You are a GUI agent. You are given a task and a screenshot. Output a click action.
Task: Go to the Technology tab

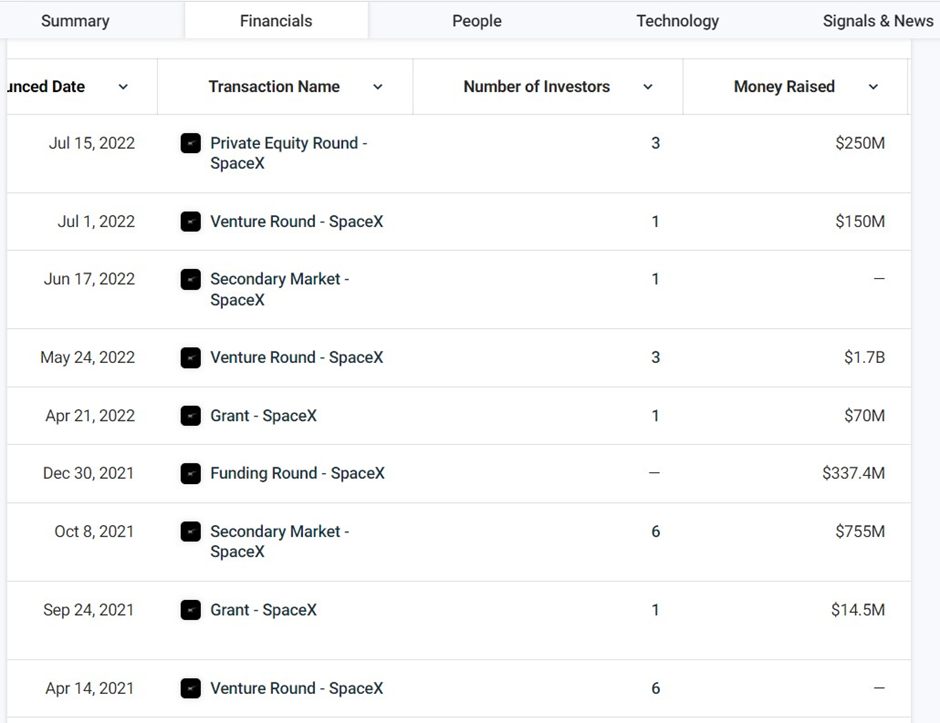coord(677,21)
